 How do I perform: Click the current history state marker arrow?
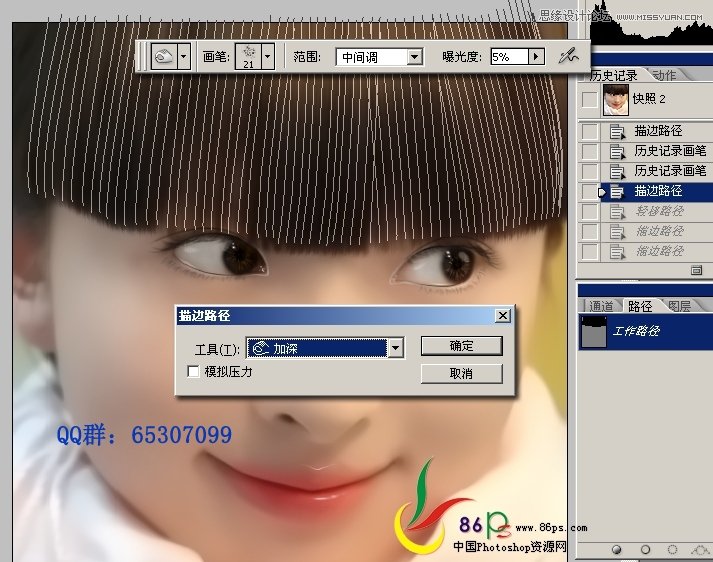click(602, 192)
